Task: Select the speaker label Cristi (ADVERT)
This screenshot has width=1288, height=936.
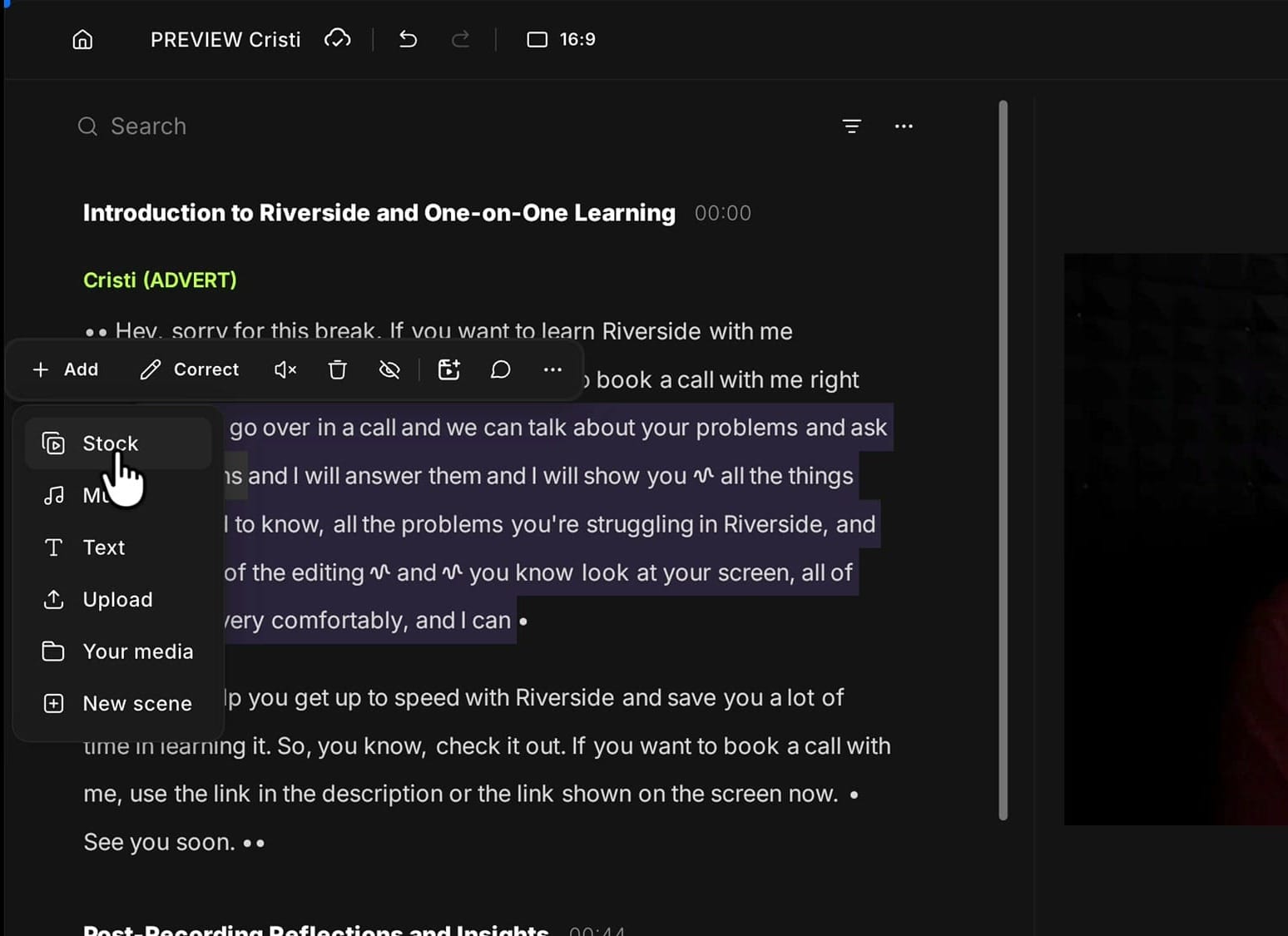Action: pos(160,280)
